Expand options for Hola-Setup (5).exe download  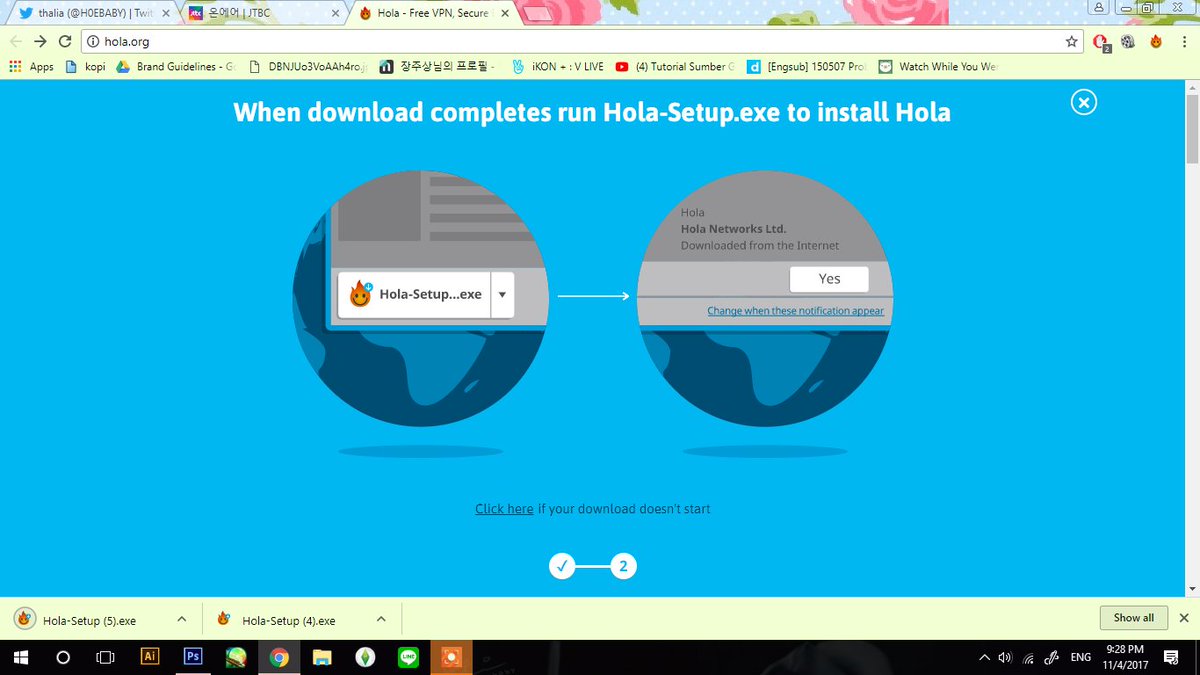tap(182, 619)
